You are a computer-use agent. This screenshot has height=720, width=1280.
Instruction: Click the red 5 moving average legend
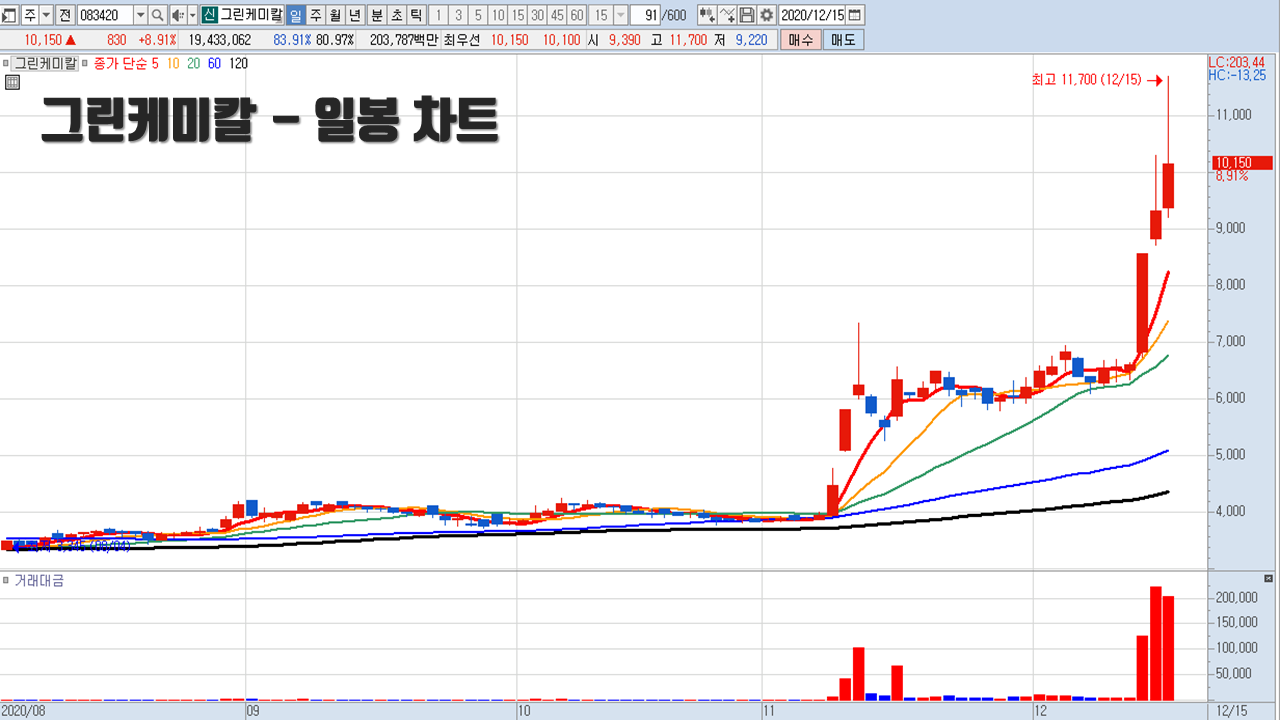tap(155, 63)
